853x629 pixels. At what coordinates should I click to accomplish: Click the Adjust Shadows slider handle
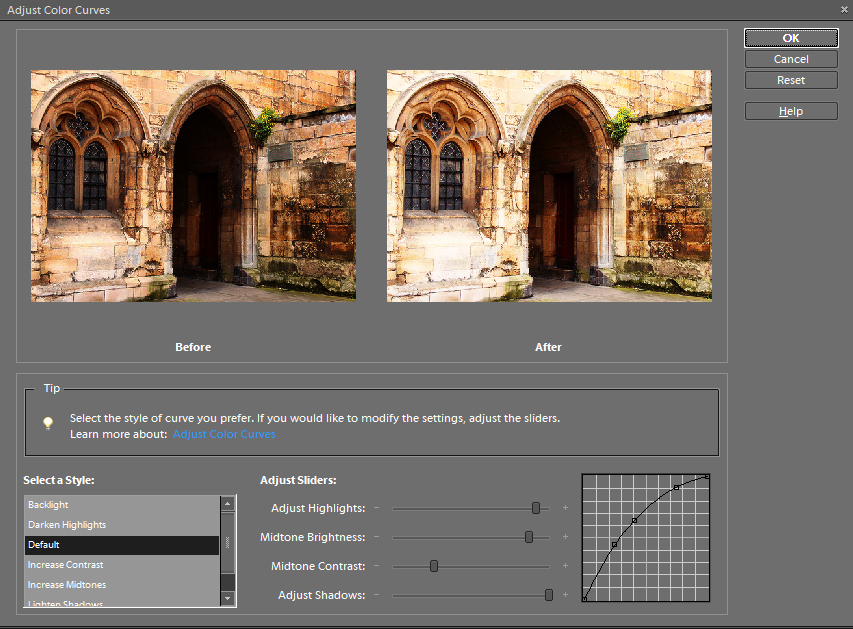[x=549, y=595]
